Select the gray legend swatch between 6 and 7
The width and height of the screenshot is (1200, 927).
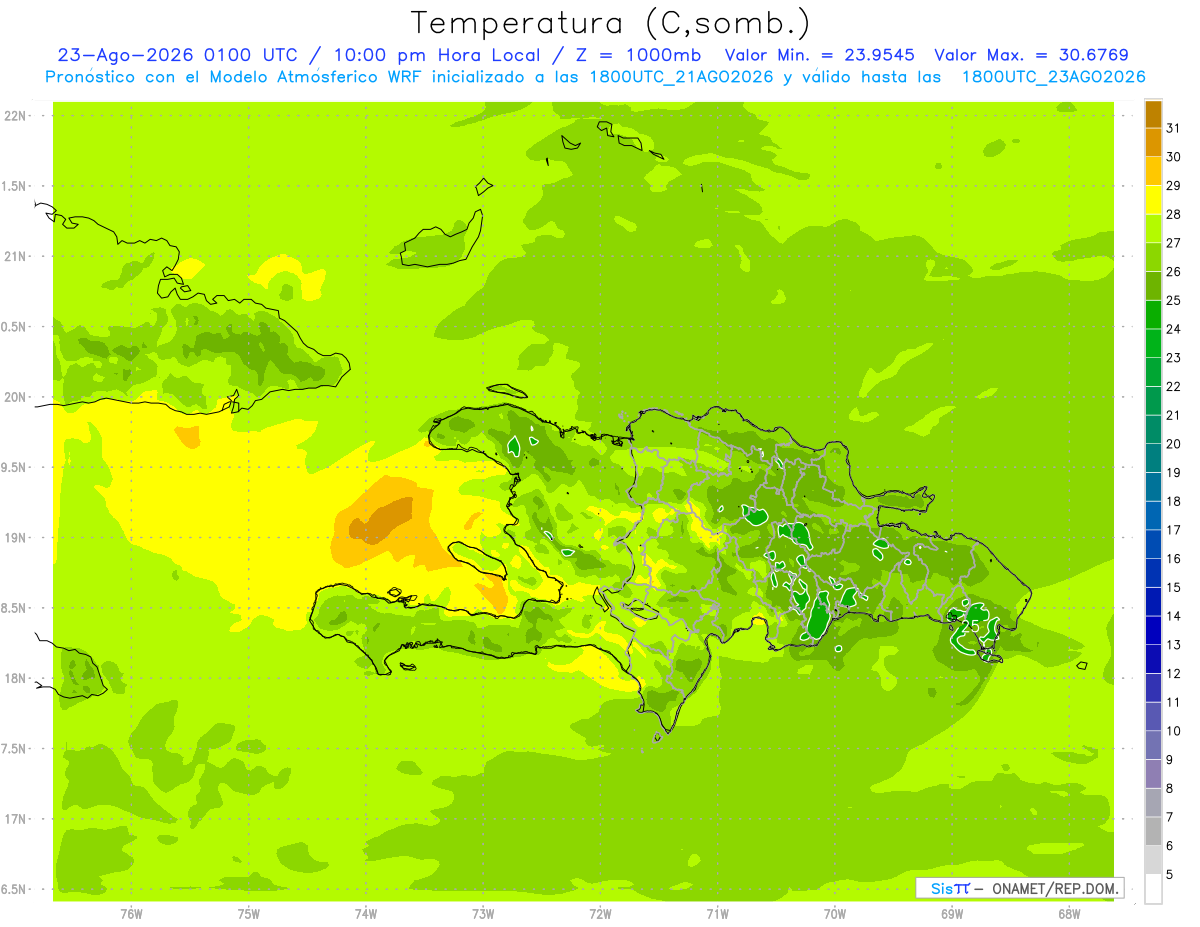coord(1153,831)
